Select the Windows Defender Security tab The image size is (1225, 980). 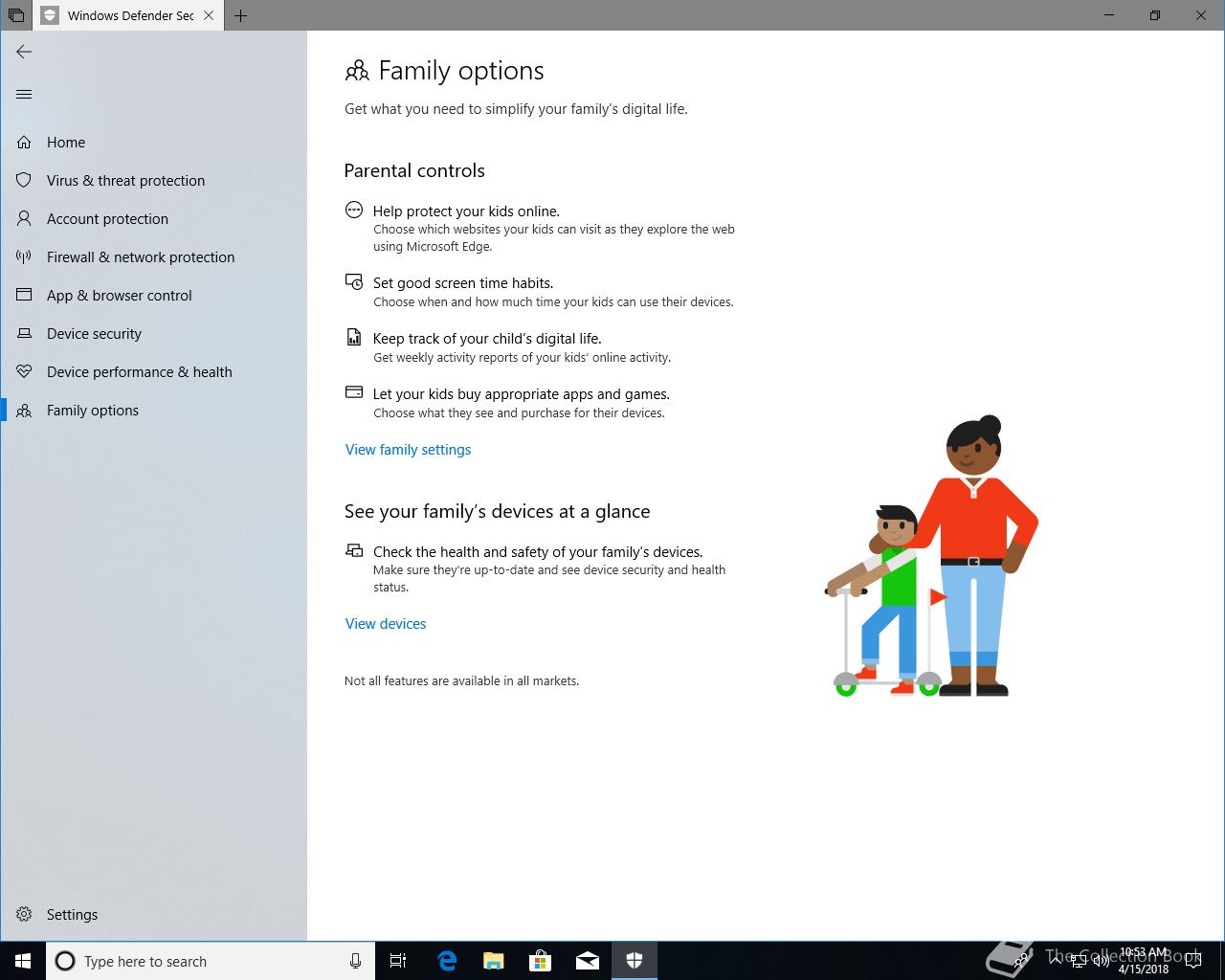(x=130, y=15)
